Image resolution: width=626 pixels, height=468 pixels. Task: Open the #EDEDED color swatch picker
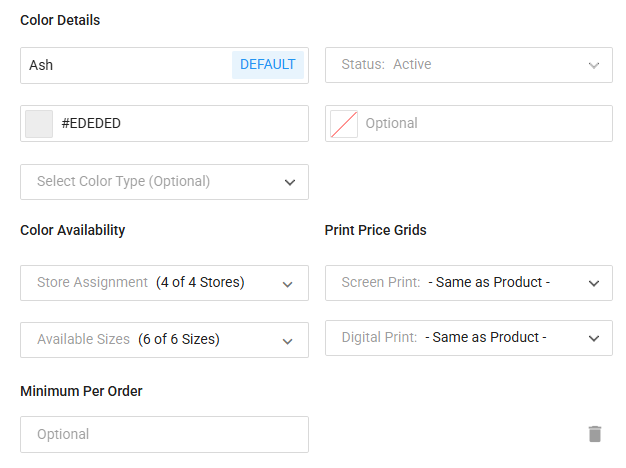coord(39,124)
